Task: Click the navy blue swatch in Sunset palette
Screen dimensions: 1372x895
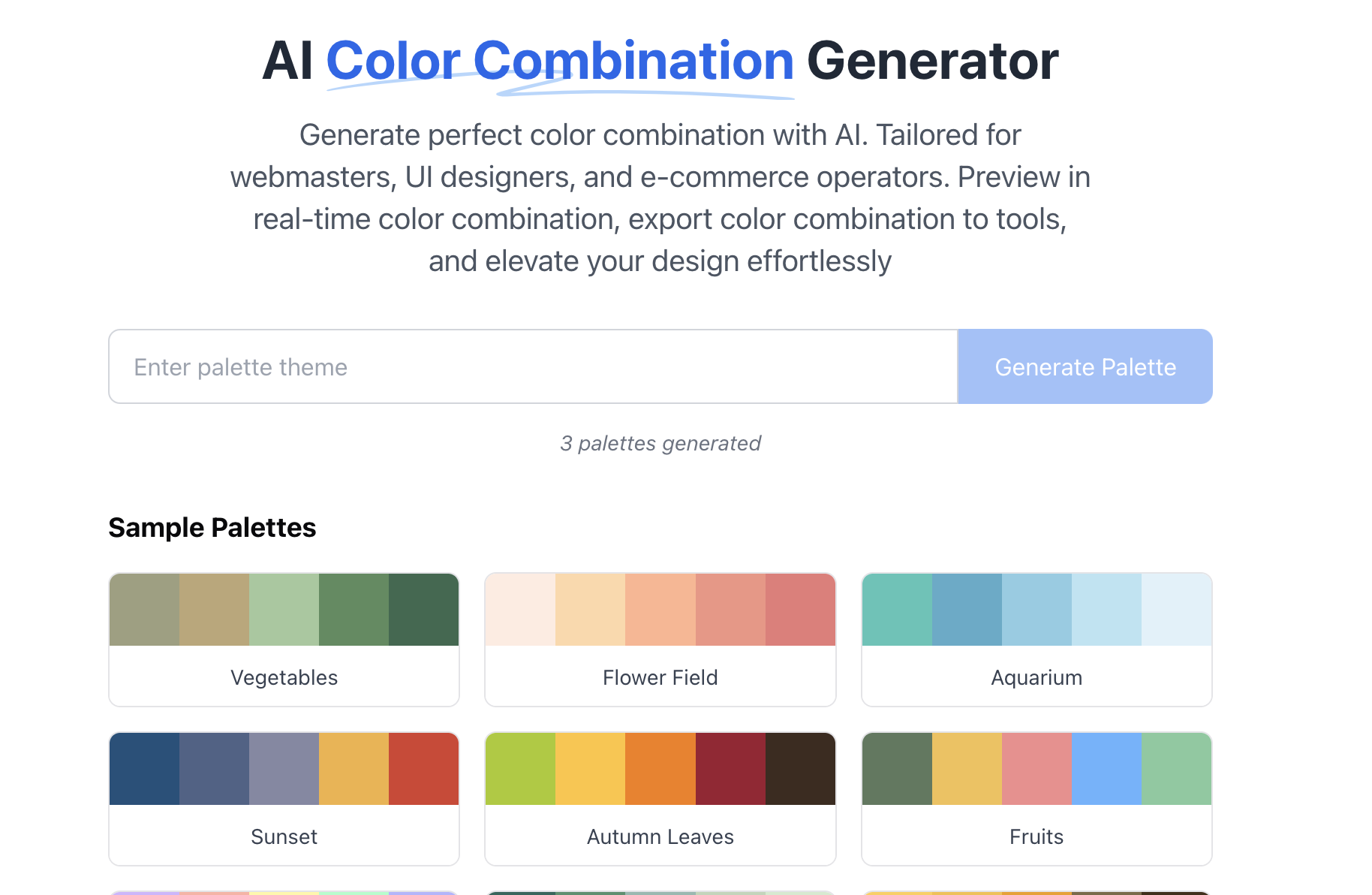Action: tap(144, 768)
